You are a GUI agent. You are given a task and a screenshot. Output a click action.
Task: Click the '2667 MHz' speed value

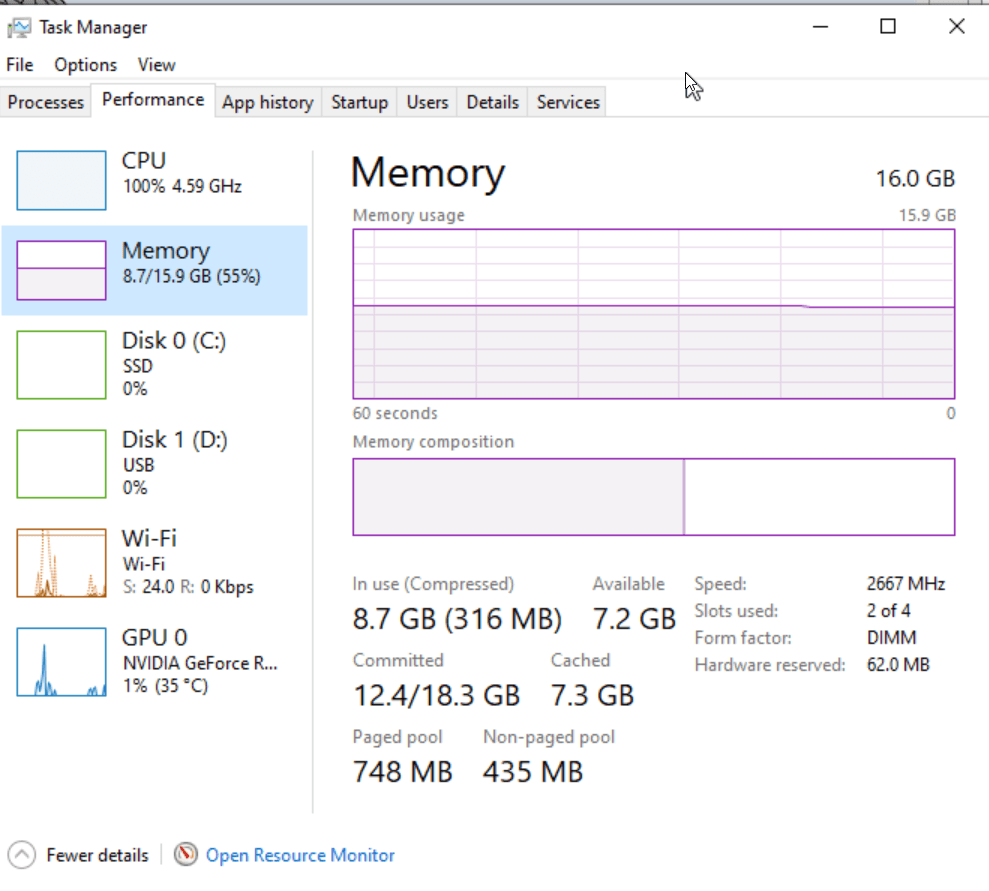(906, 584)
